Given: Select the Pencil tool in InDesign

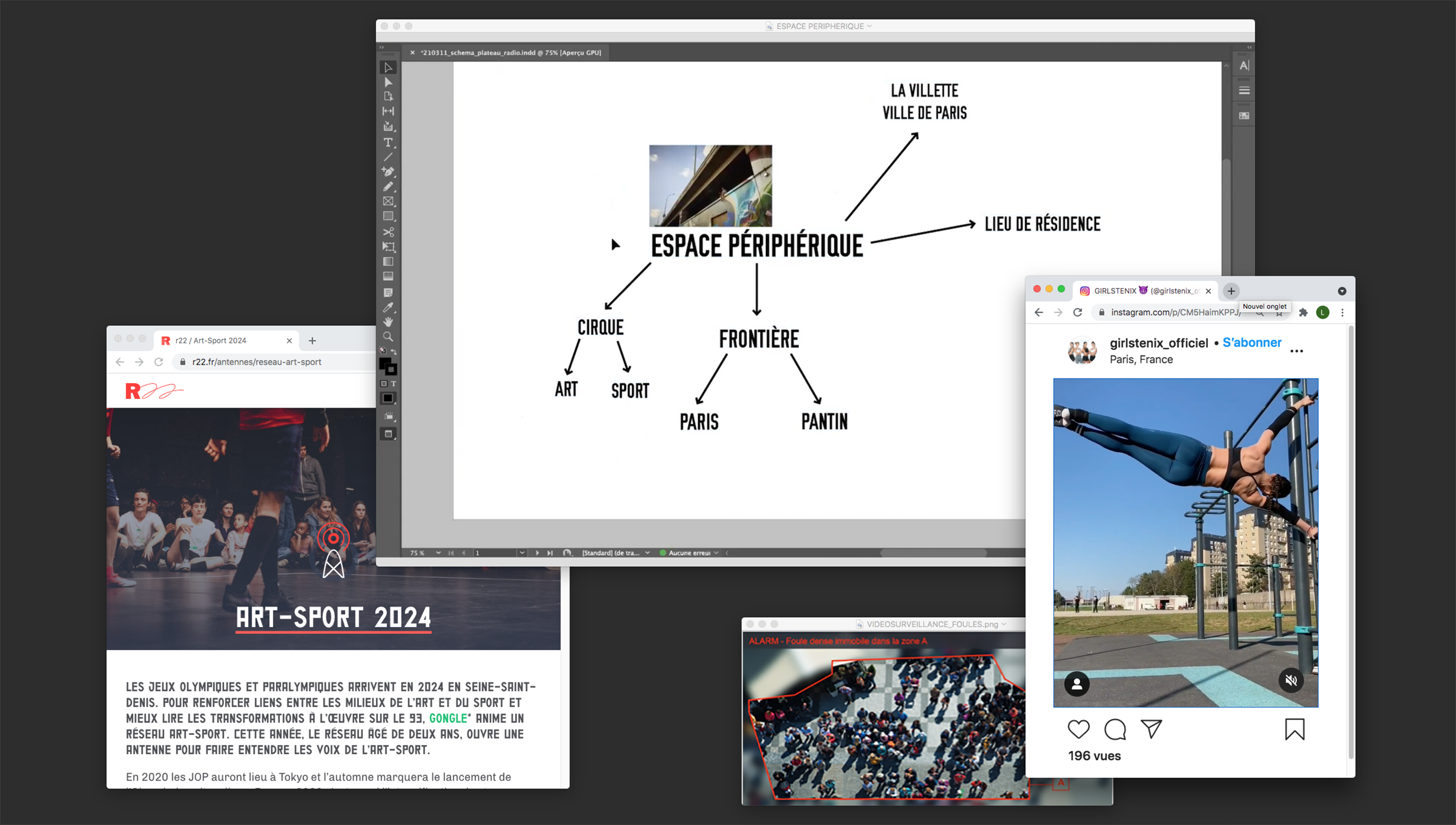Looking at the screenshot, I should tap(388, 187).
